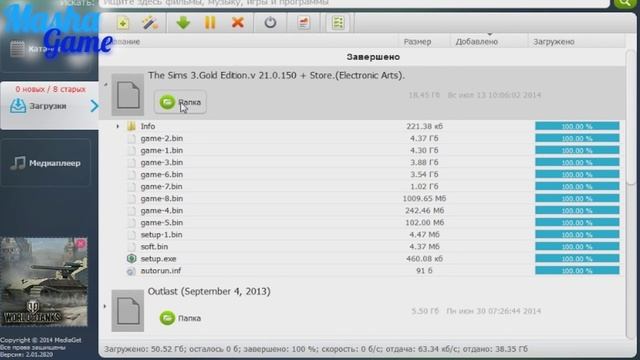Pause downloads with the orange pause icon
Screen dimensions: 640x360
coord(210,22)
